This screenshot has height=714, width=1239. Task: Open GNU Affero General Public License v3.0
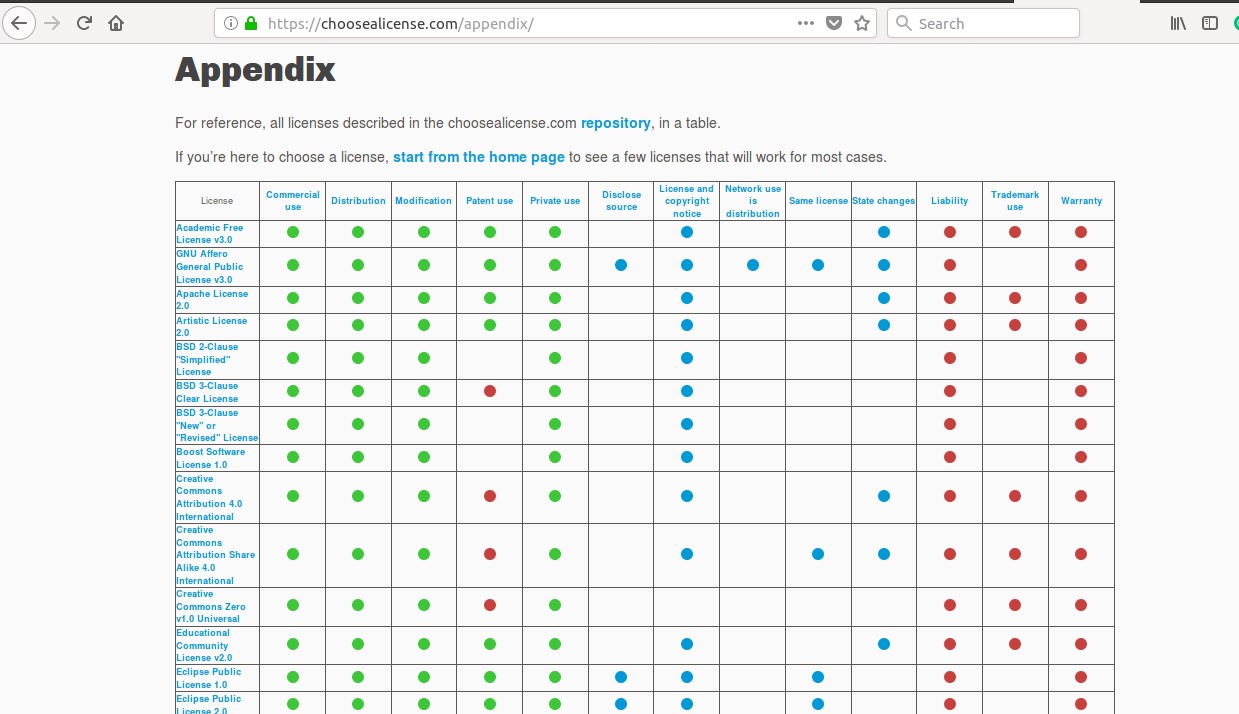click(210, 267)
